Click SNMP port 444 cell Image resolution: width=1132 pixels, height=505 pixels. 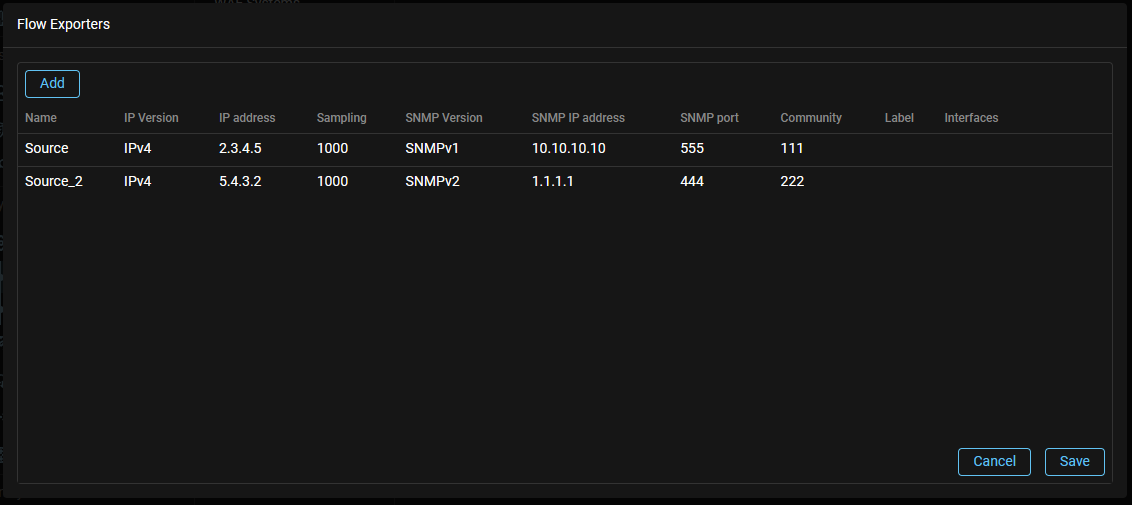(x=692, y=181)
